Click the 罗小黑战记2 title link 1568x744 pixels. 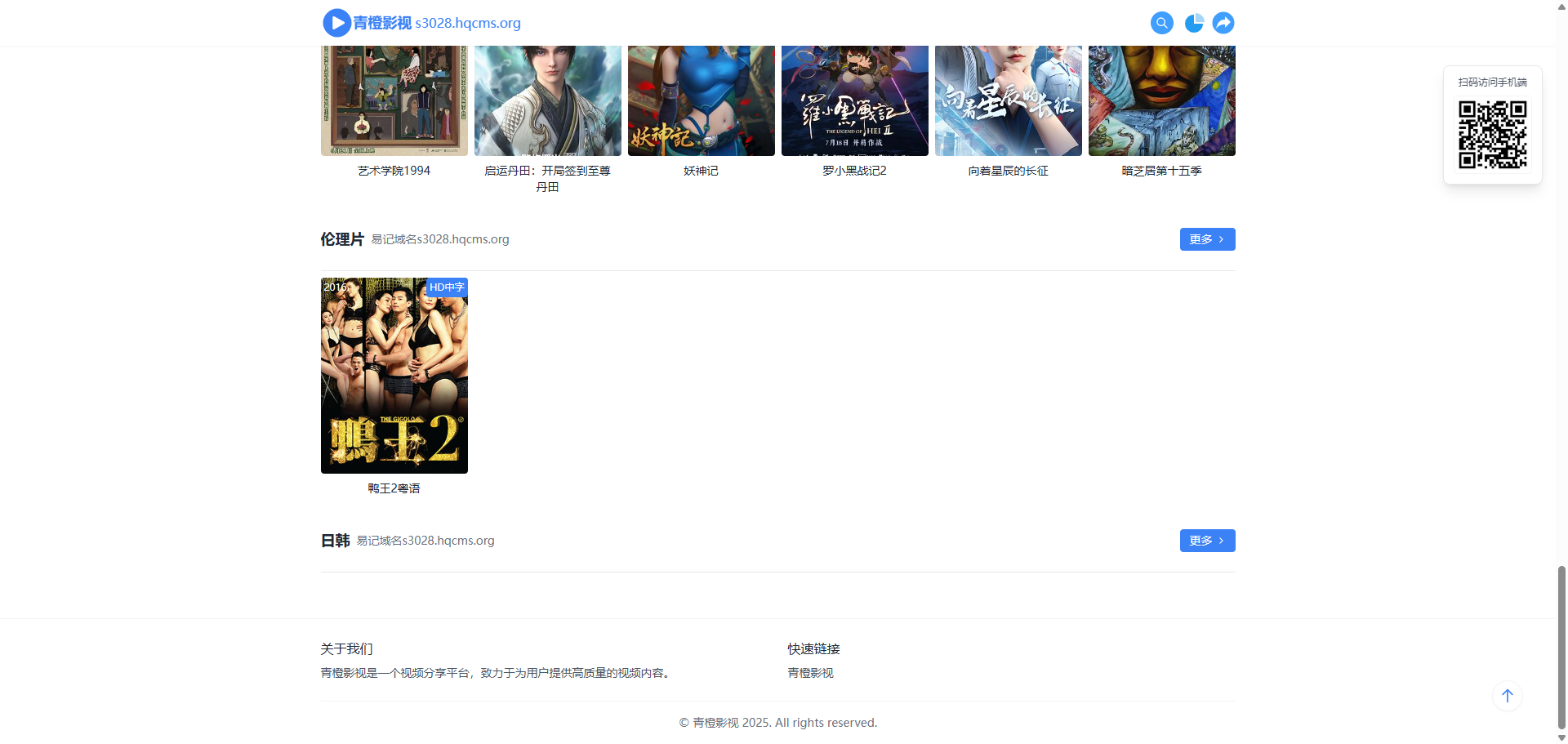(x=854, y=171)
